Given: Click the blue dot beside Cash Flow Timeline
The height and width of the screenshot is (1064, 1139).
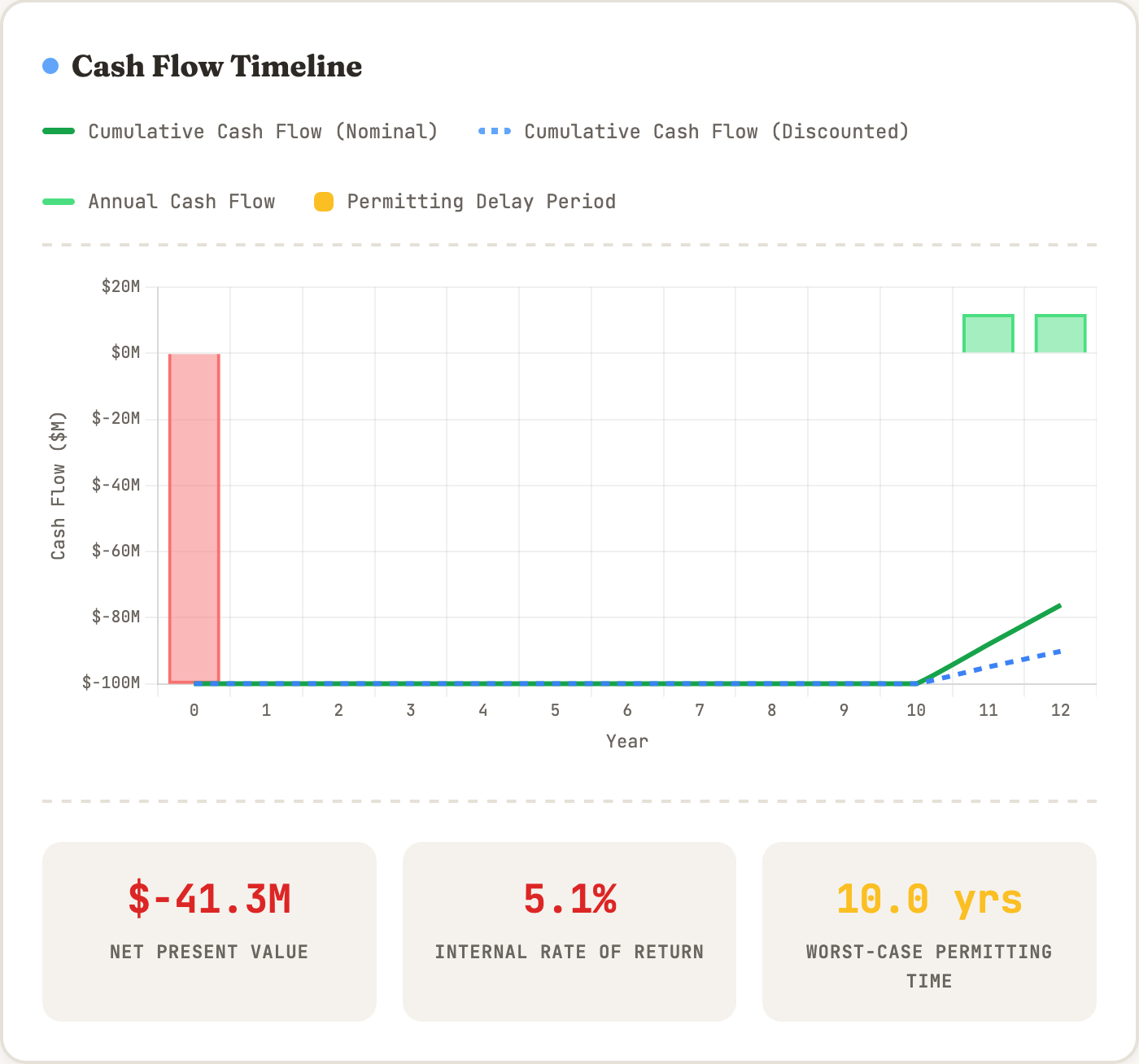Looking at the screenshot, I should tap(50, 67).
